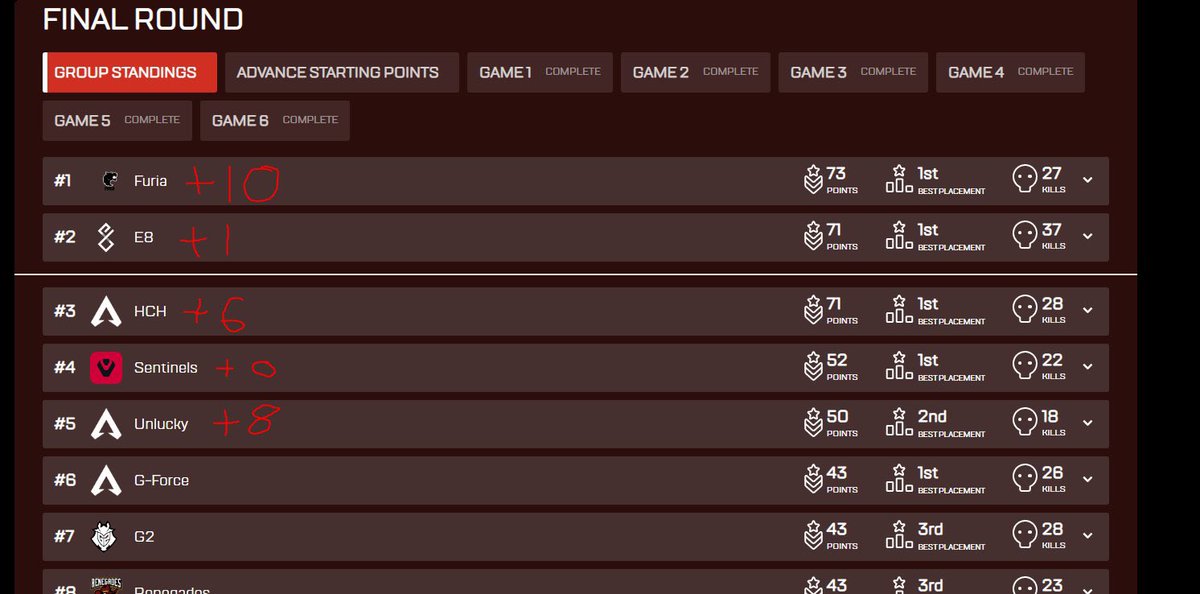Click the points badge icon for Sentinels
Viewport: 1200px width, 594px height.
(x=813, y=366)
